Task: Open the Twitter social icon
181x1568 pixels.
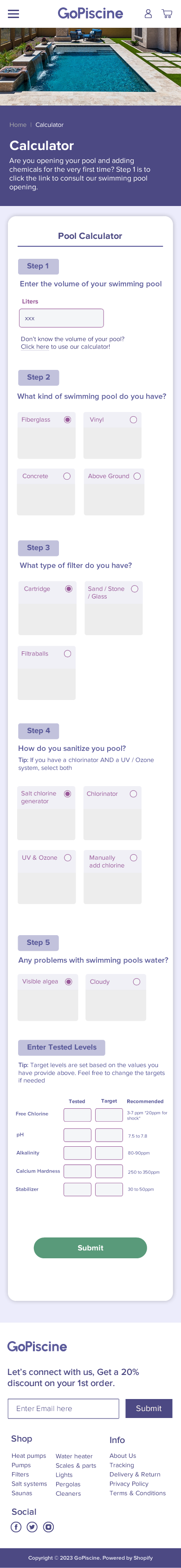Action: 32,1527
